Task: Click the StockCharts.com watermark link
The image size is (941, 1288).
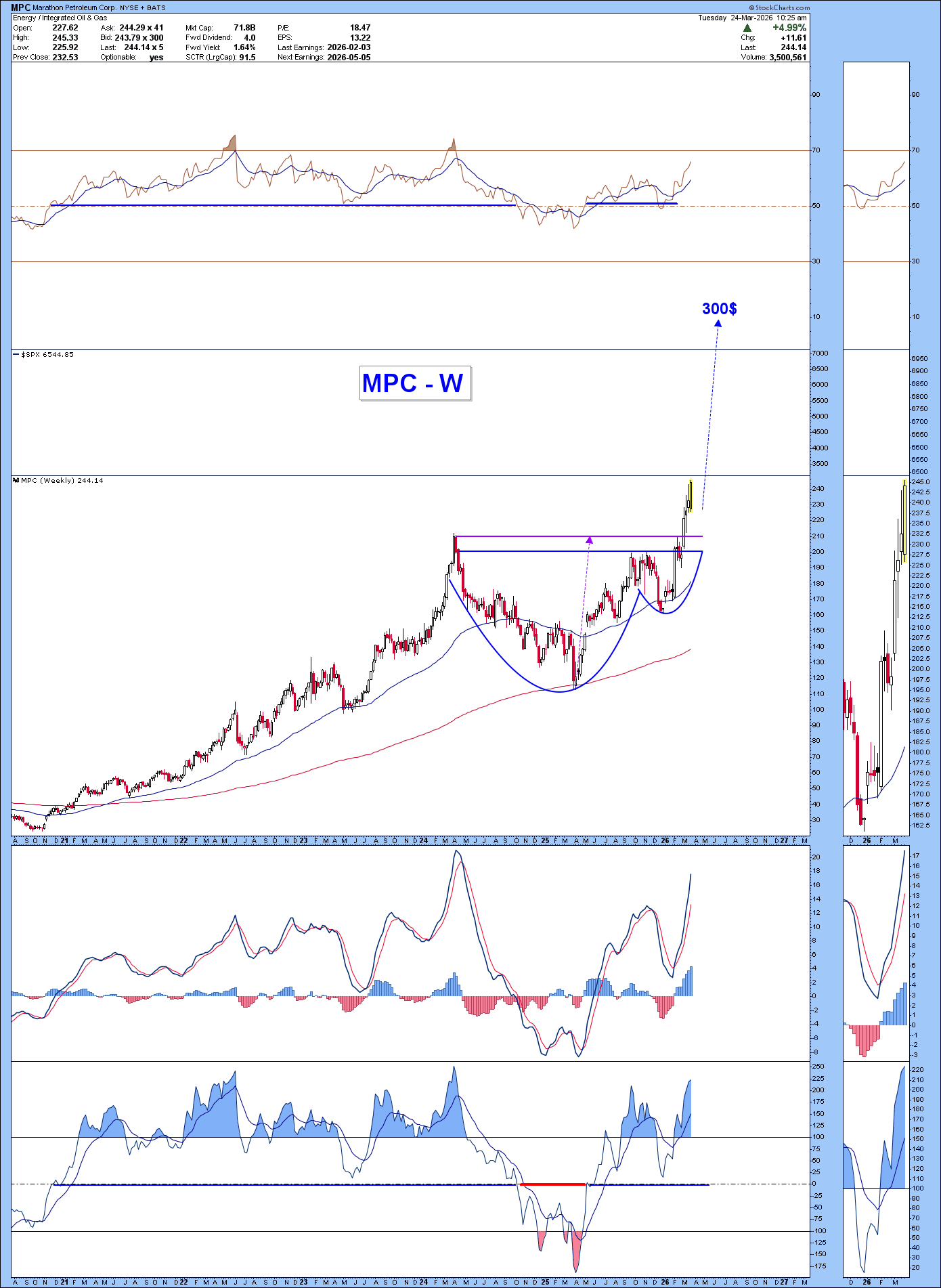Action: tap(779, 7)
